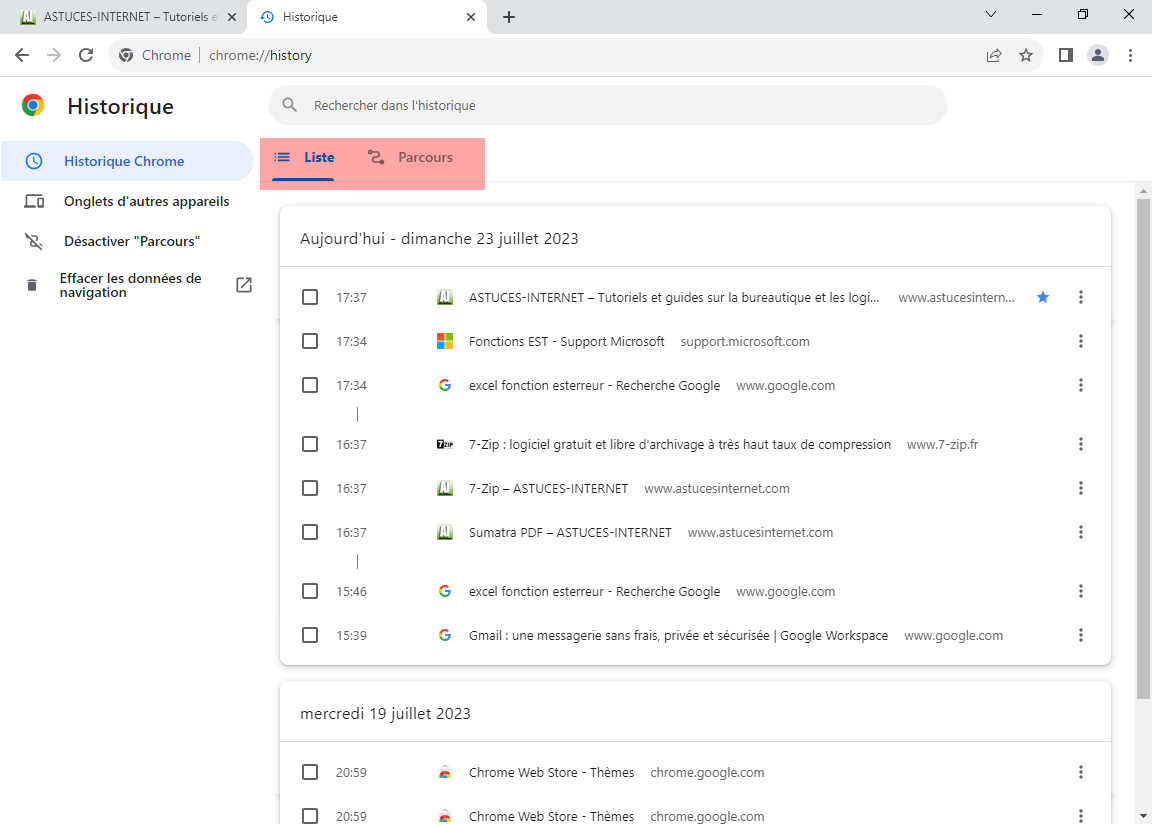Check the 7-Zip logiciel gratuit entry box

(310, 444)
